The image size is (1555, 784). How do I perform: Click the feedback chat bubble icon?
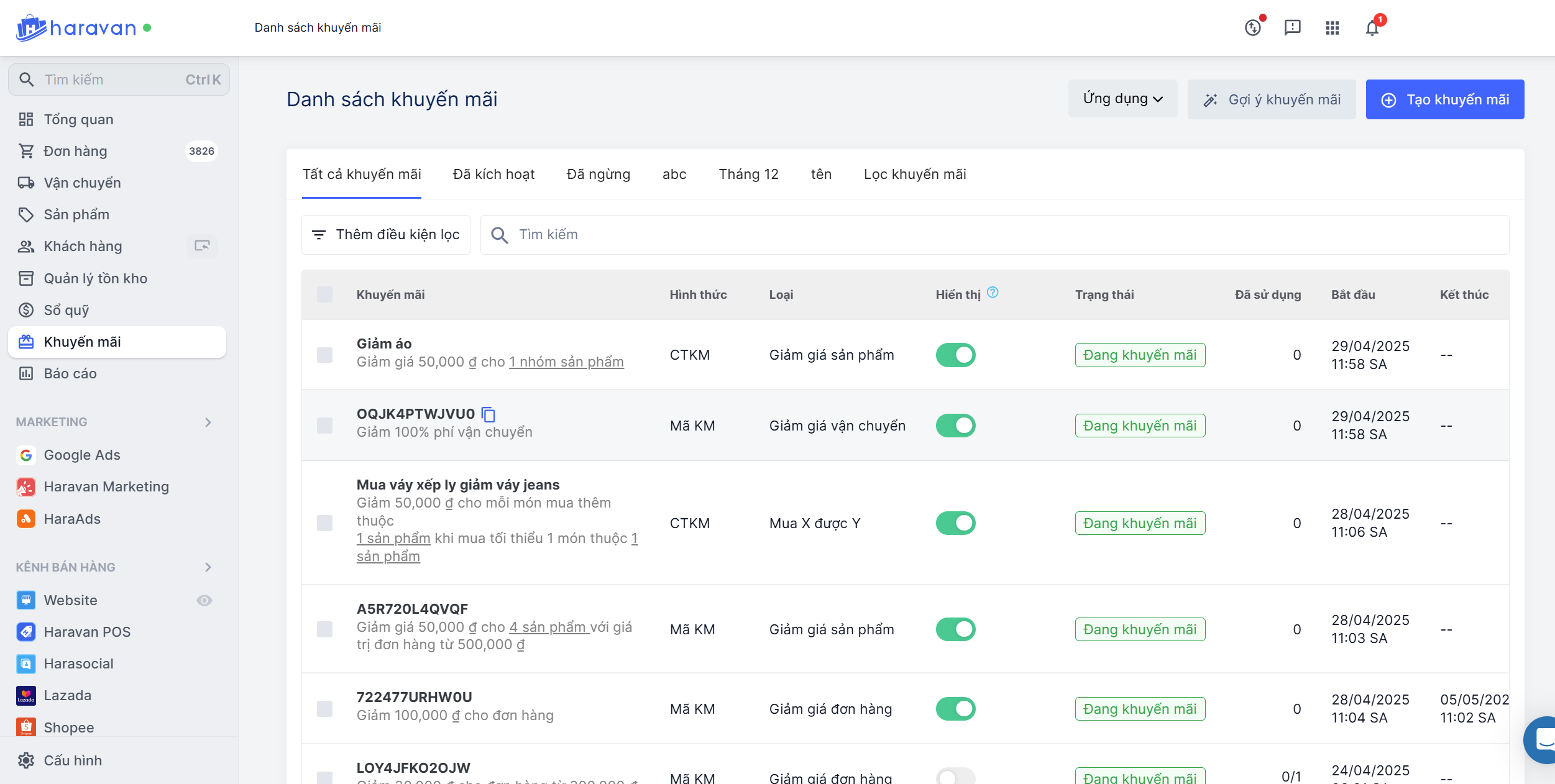point(1292,28)
